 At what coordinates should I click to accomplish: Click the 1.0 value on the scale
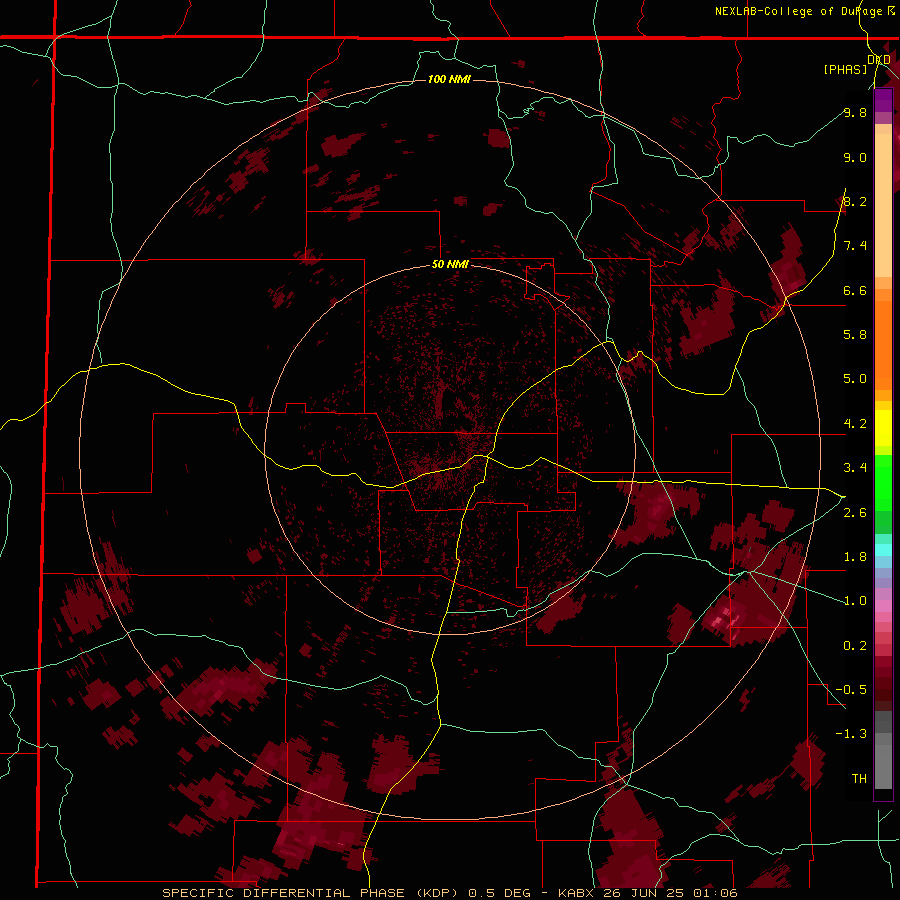(x=855, y=601)
